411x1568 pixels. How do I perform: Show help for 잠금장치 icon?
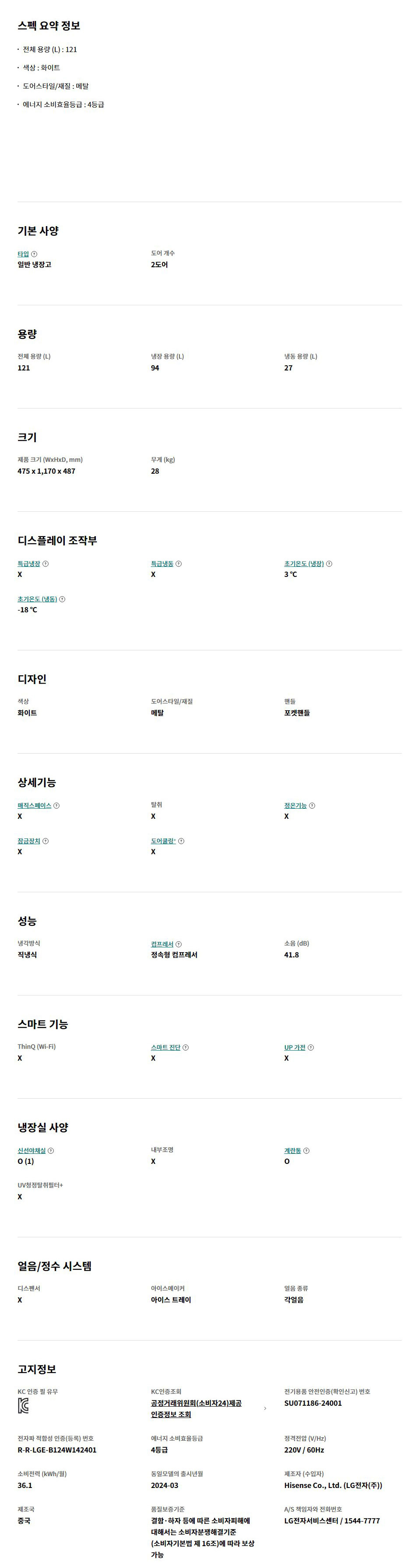pos(46,841)
